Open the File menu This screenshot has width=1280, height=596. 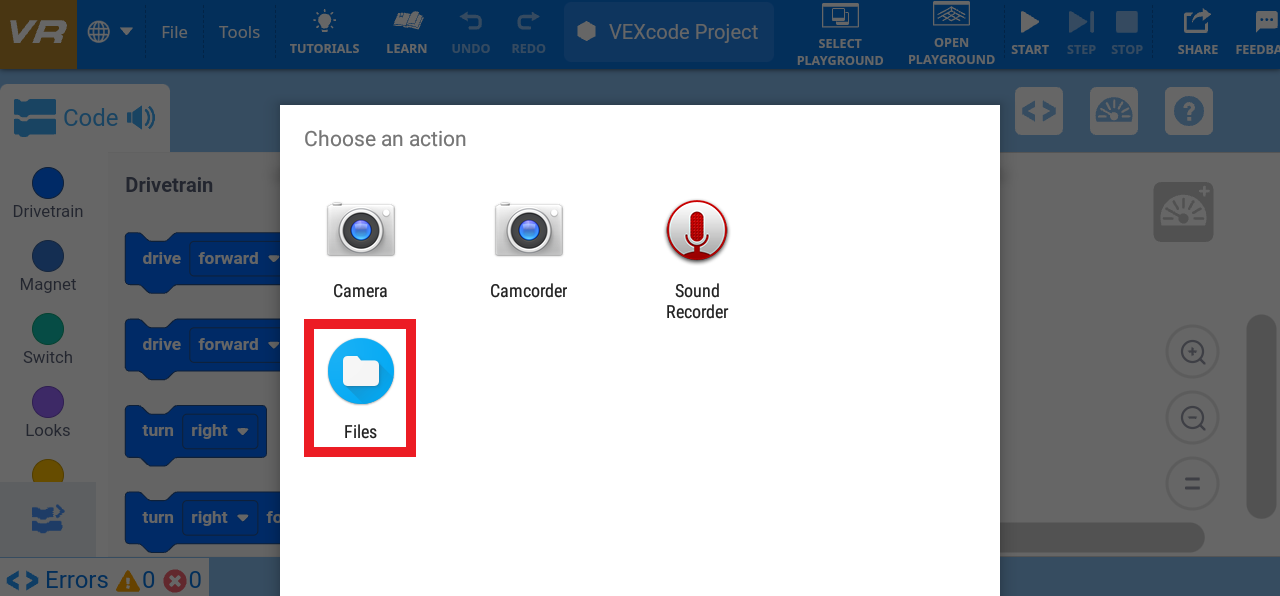pos(174,31)
